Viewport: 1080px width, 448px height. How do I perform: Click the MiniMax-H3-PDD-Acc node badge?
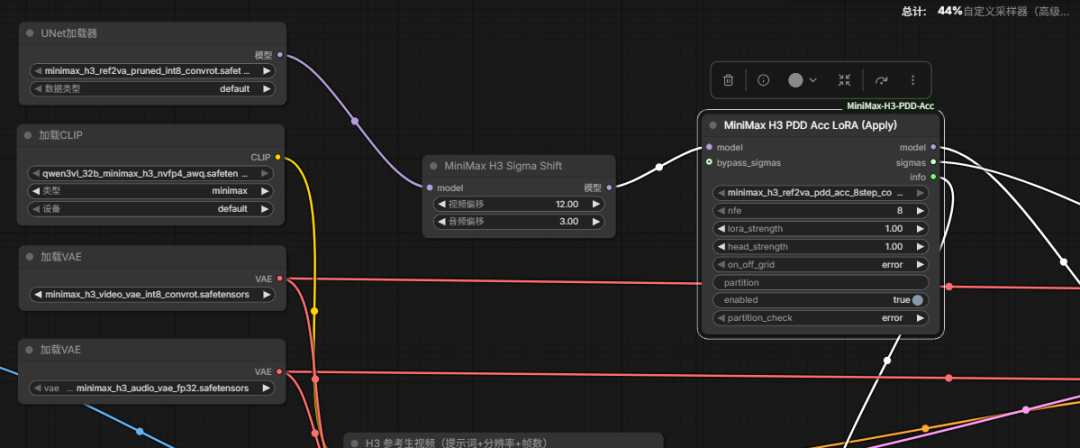pos(890,106)
